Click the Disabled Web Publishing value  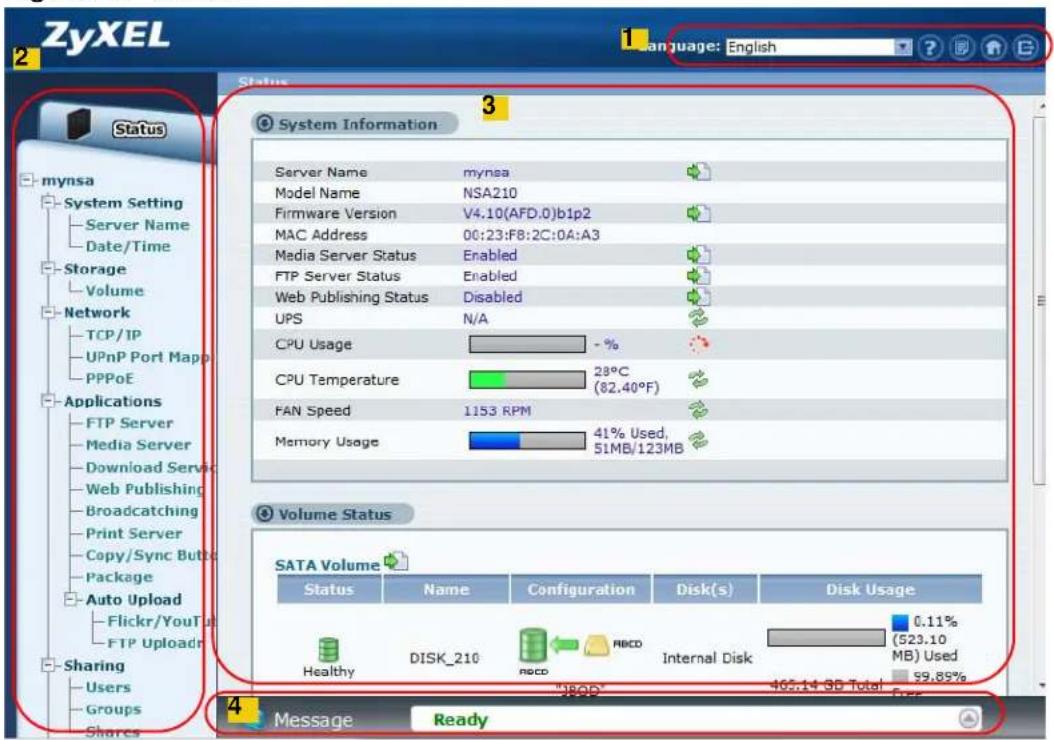click(x=492, y=297)
